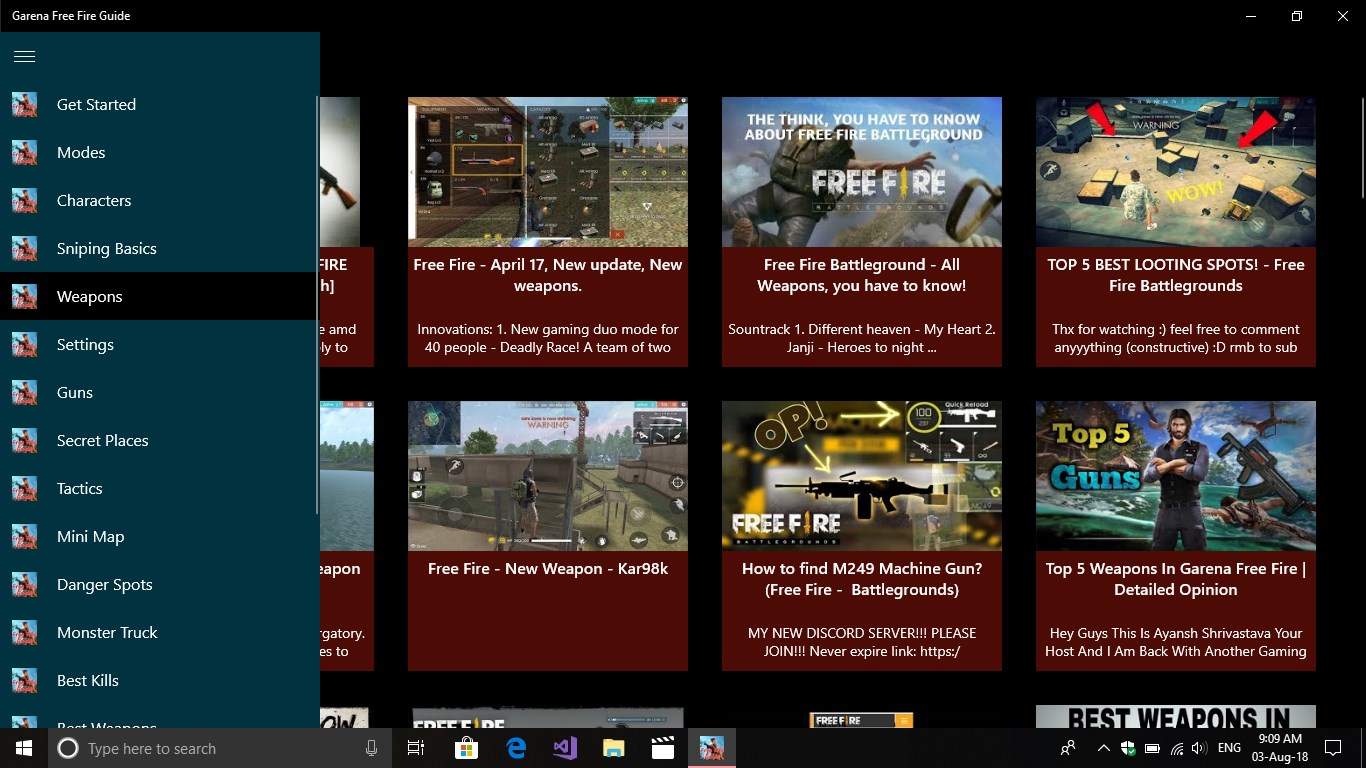Click 'TOP 5 BEST LOOTING SPOTS!' title
1366x768 pixels.
point(1176,275)
